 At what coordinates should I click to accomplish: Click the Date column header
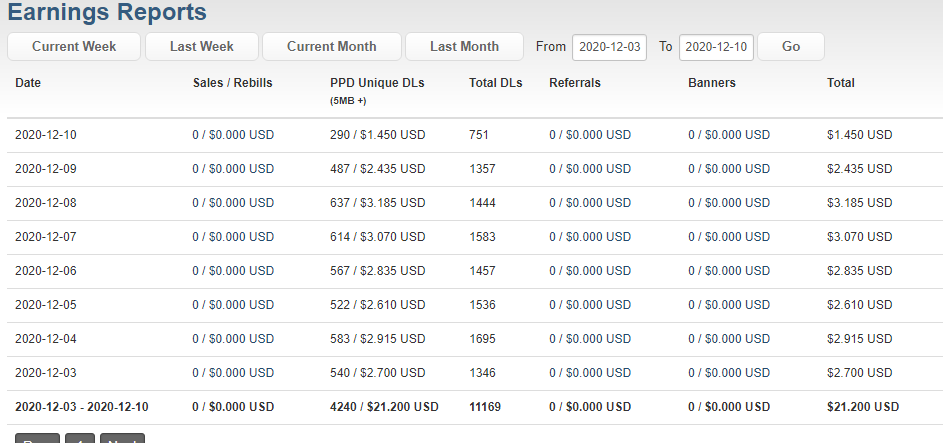click(28, 83)
